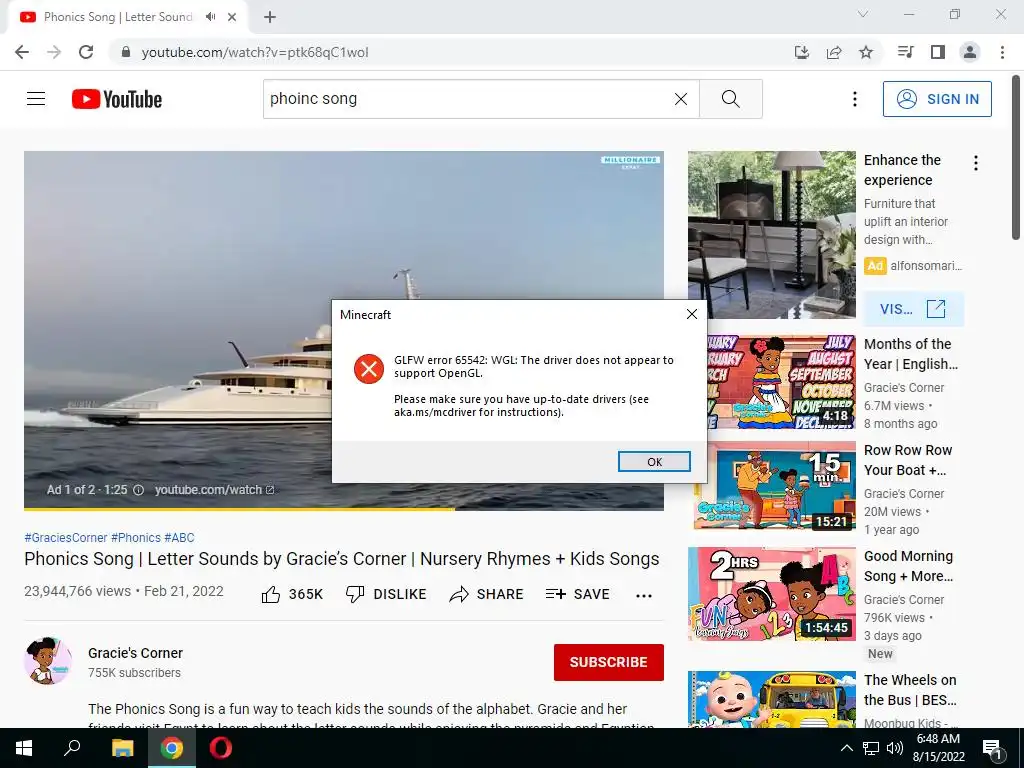Open the tab search chevron in title bar
The height and width of the screenshot is (768, 1024).
click(863, 14)
